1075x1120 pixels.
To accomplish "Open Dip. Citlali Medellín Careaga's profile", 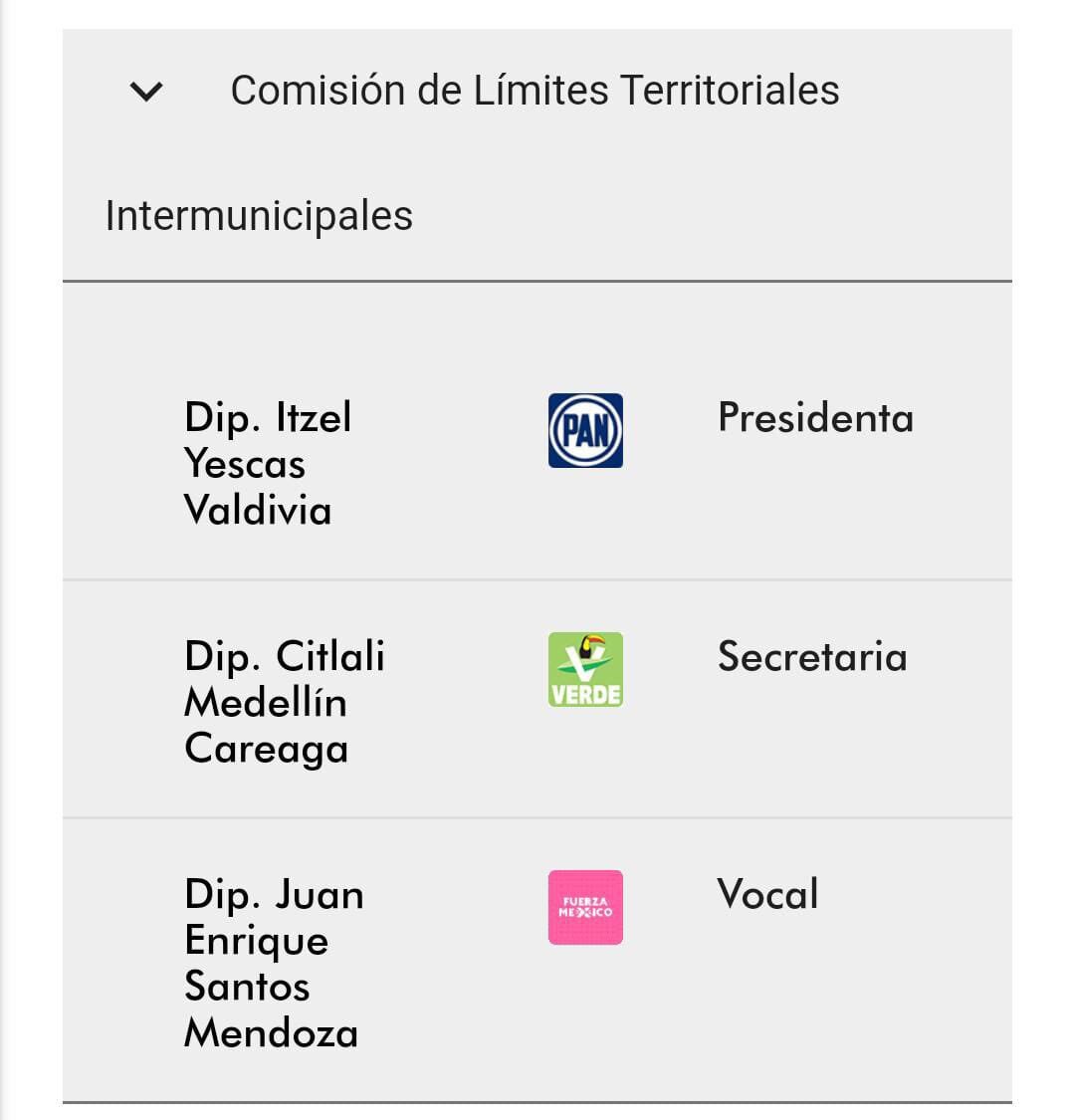I will (x=285, y=702).
